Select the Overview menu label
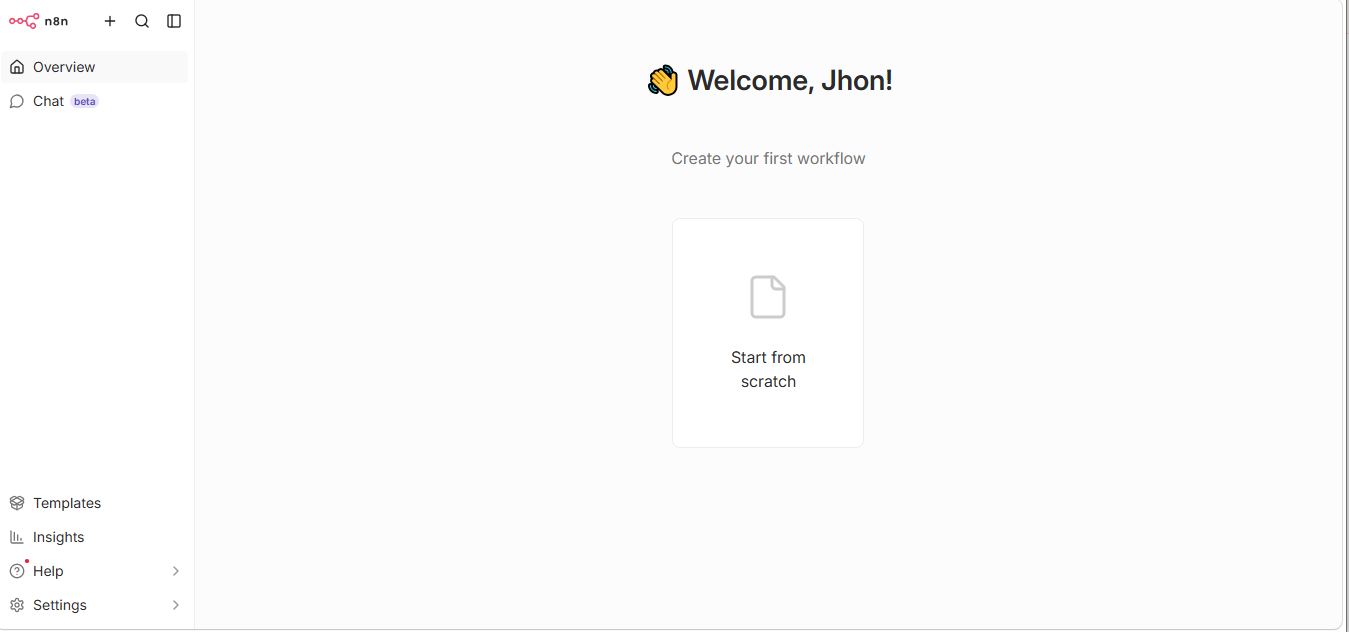This screenshot has width=1349, height=632. coord(64,67)
